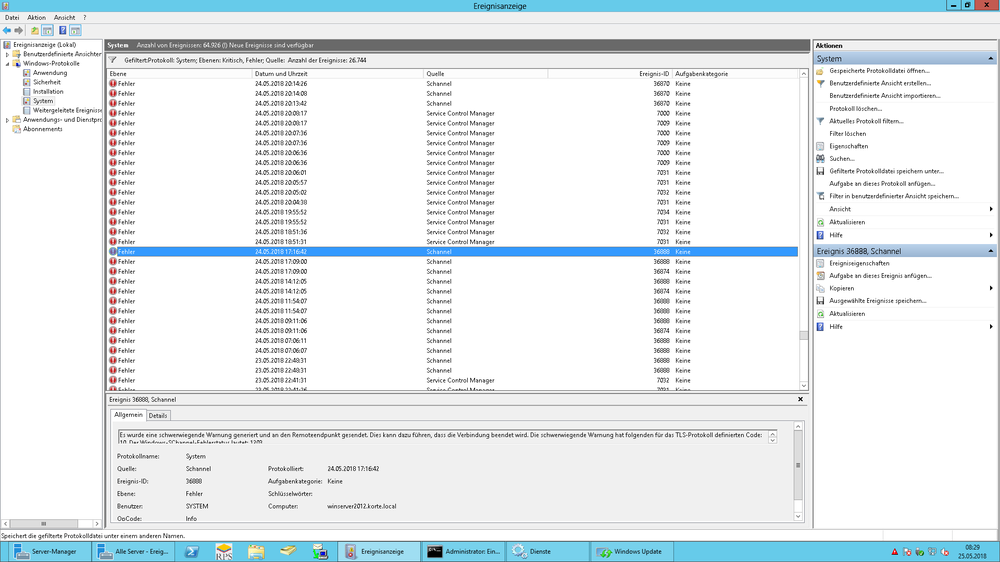The height and width of the screenshot is (562, 1000).
Task: Expand the 'Kopieren' submenu arrow
Action: click(990, 288)
